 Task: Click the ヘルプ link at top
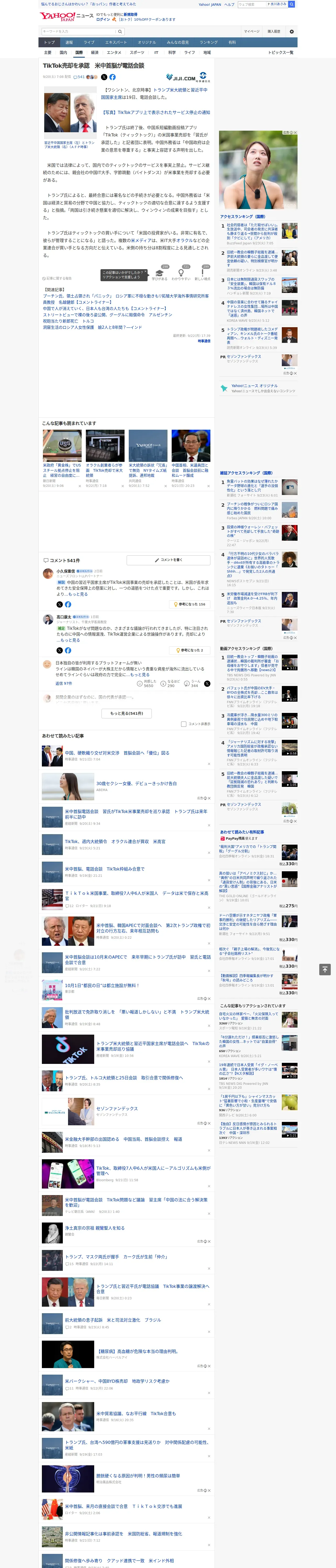click(x=229, y=4)
